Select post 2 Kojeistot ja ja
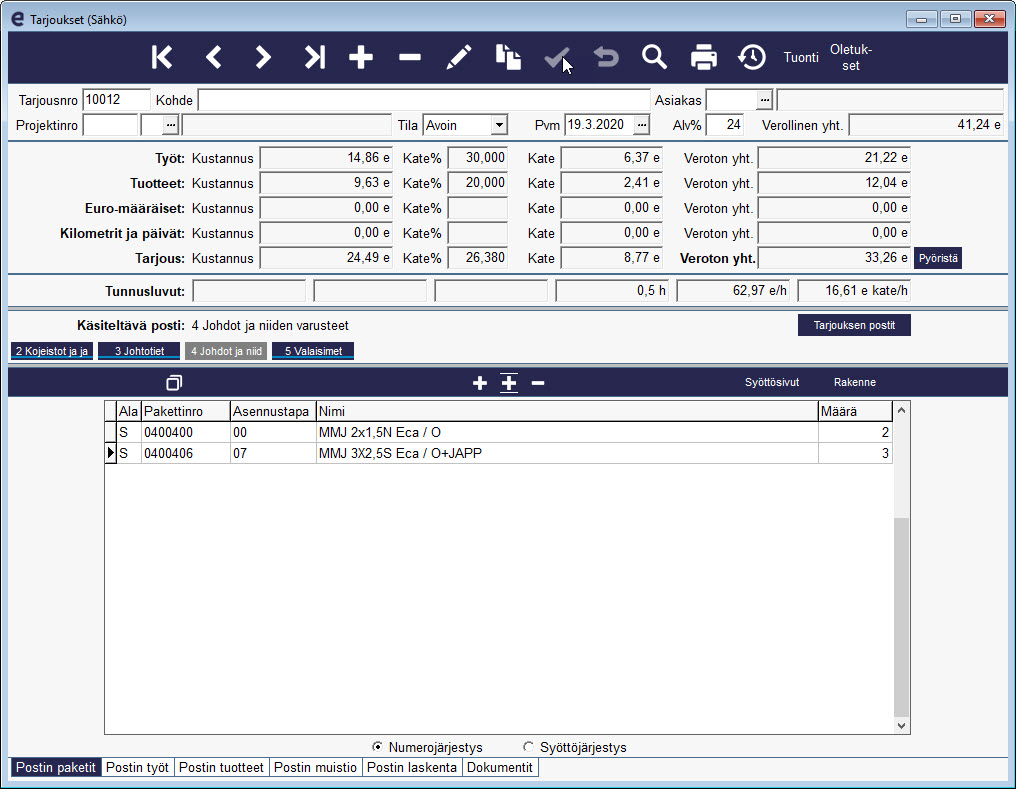 tap(52, 351)
